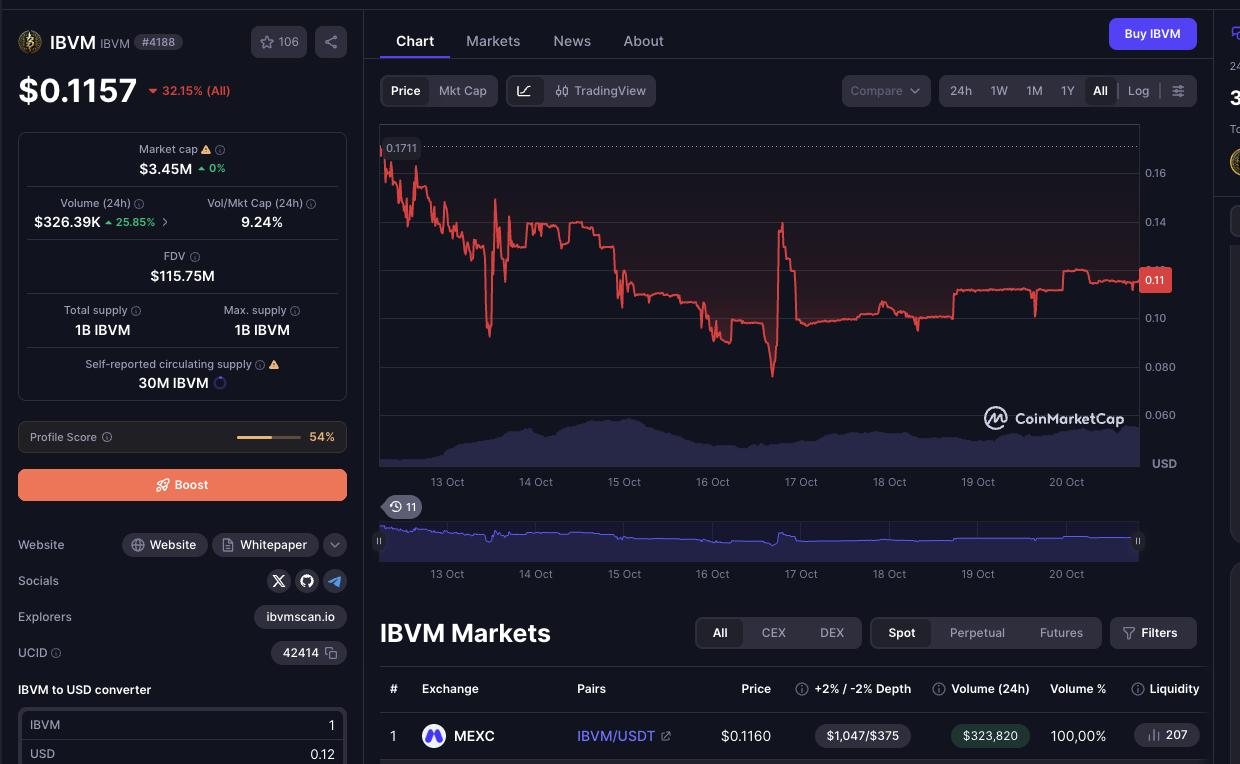Viewport: 1240px width, 764px height.
Task: Filter markets to DEX only
Action: 832,633
